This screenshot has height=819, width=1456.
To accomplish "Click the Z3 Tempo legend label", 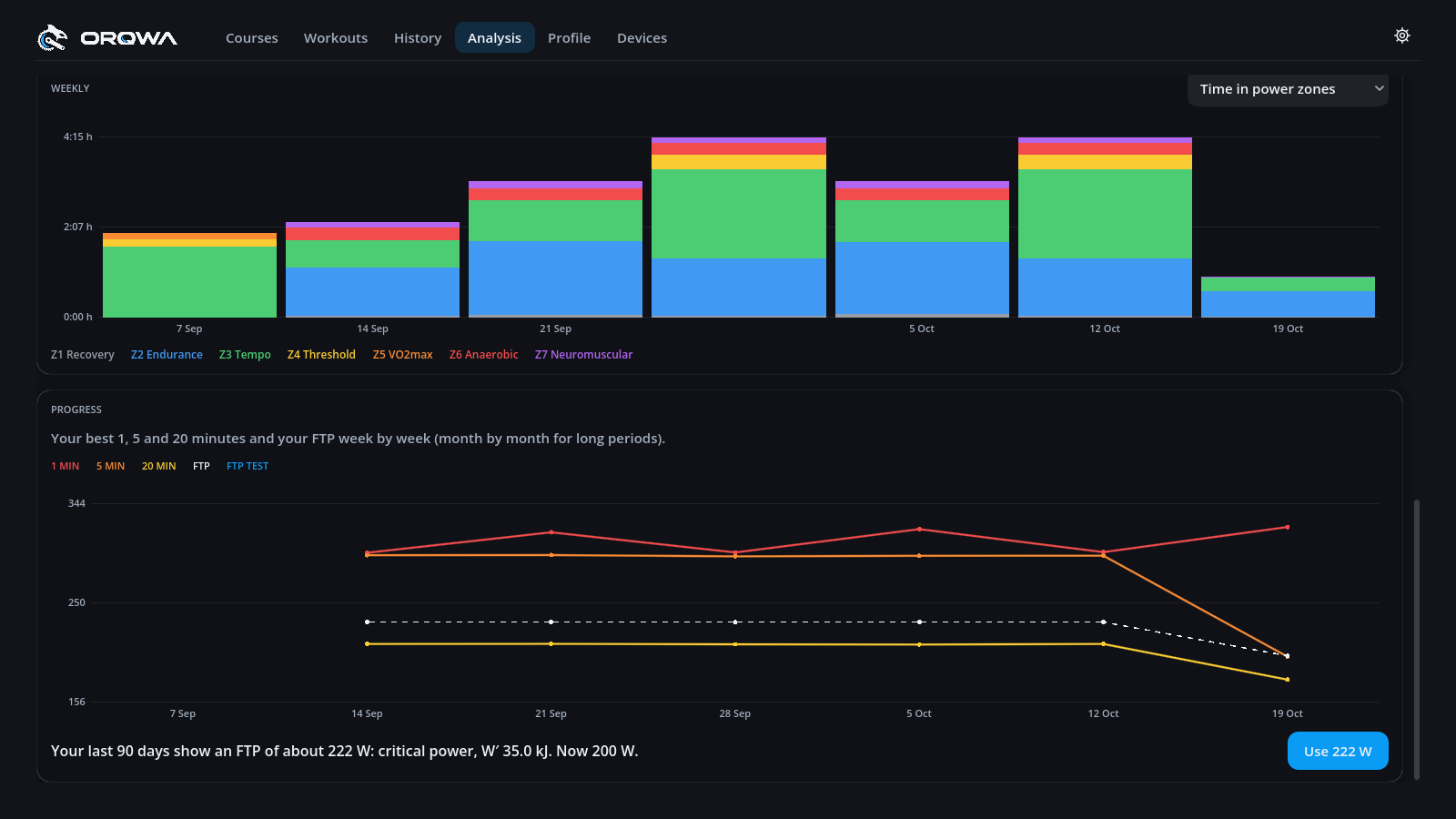I will pyautogui.click(x=245, y=355).
